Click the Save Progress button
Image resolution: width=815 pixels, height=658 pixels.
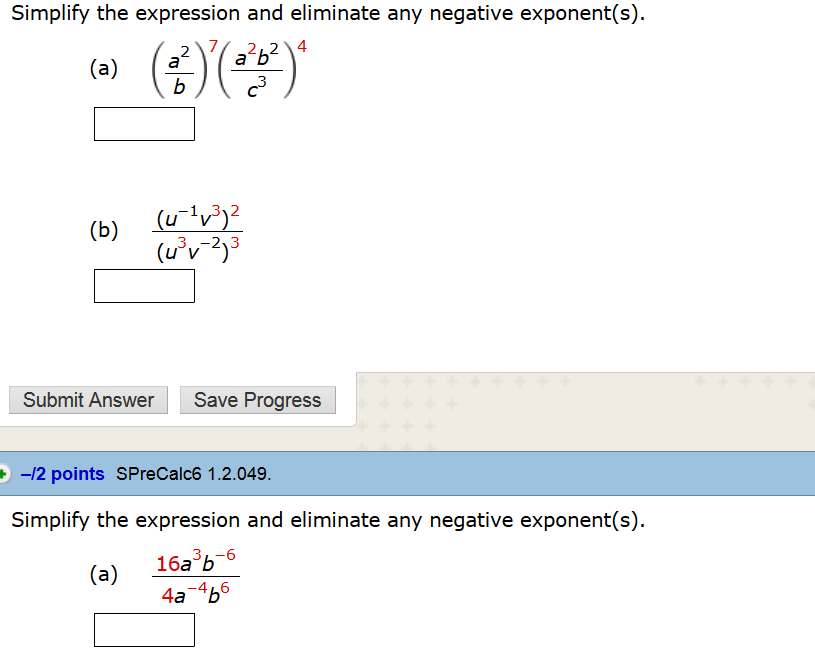click(257, 400)
